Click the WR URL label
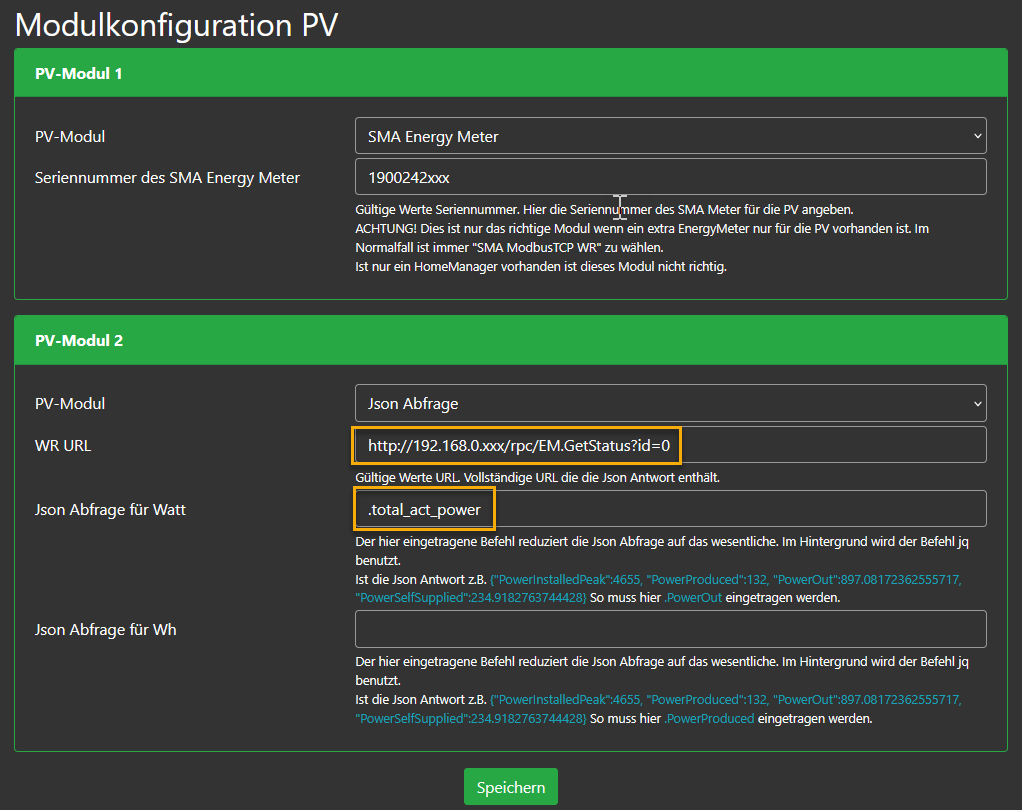This screenshot has height=810, width=1022. coord(63,446)
